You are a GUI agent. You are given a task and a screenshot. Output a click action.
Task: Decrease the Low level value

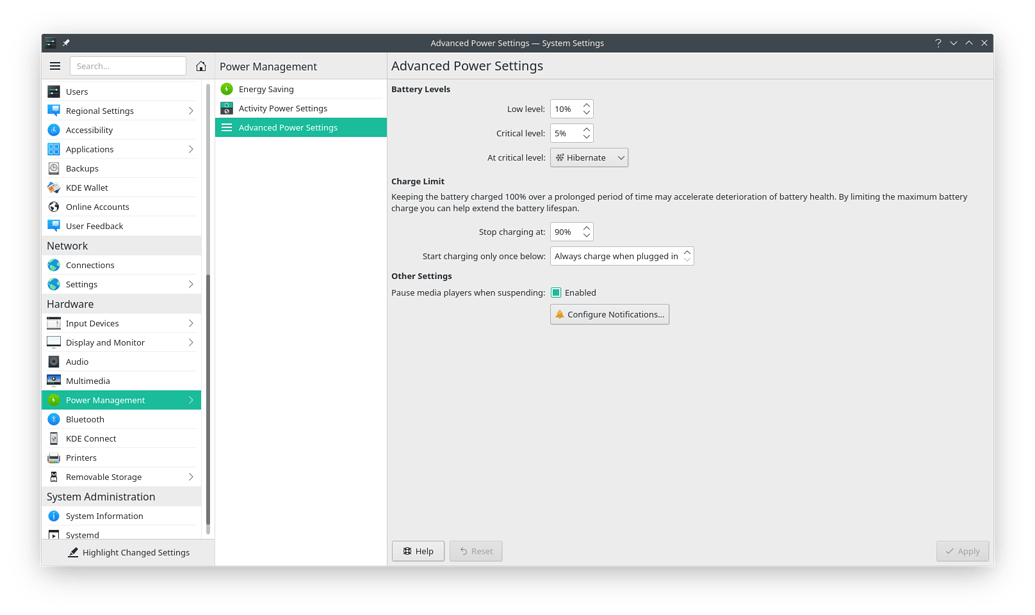click(586, 113)
